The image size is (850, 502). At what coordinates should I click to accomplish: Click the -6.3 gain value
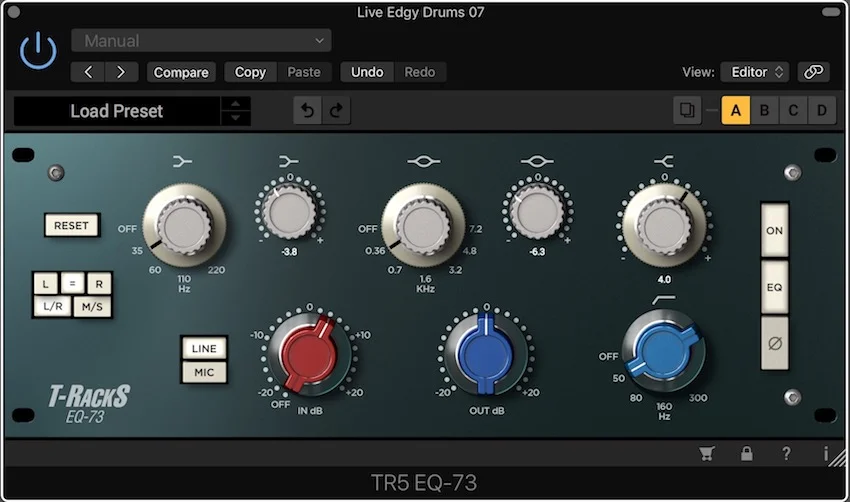[537, 252]
